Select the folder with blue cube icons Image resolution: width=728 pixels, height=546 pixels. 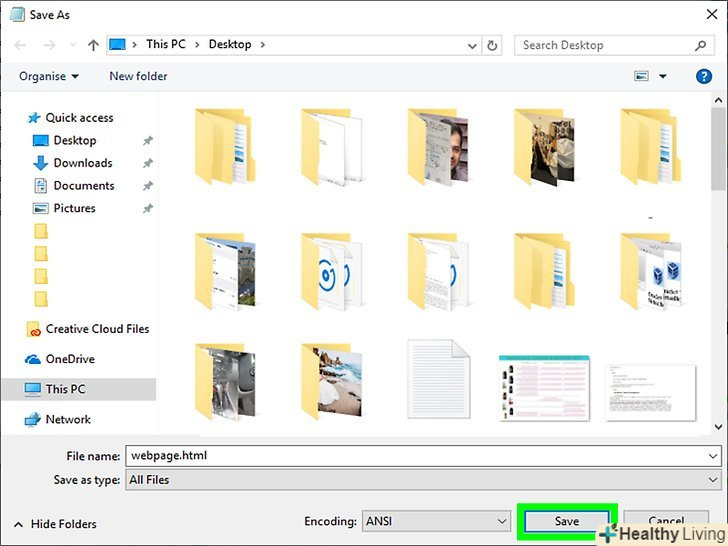pyautogui.click(x=651, y=272)
